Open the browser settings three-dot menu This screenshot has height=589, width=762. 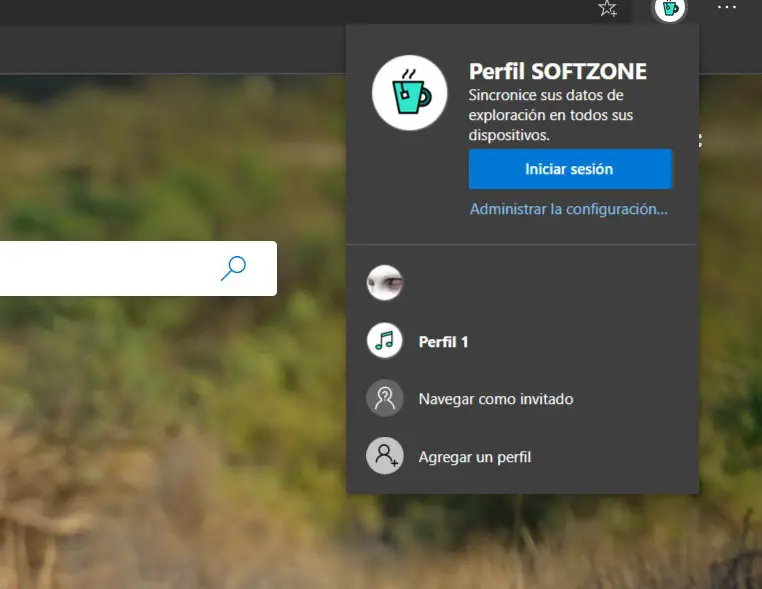click(727, 7)
